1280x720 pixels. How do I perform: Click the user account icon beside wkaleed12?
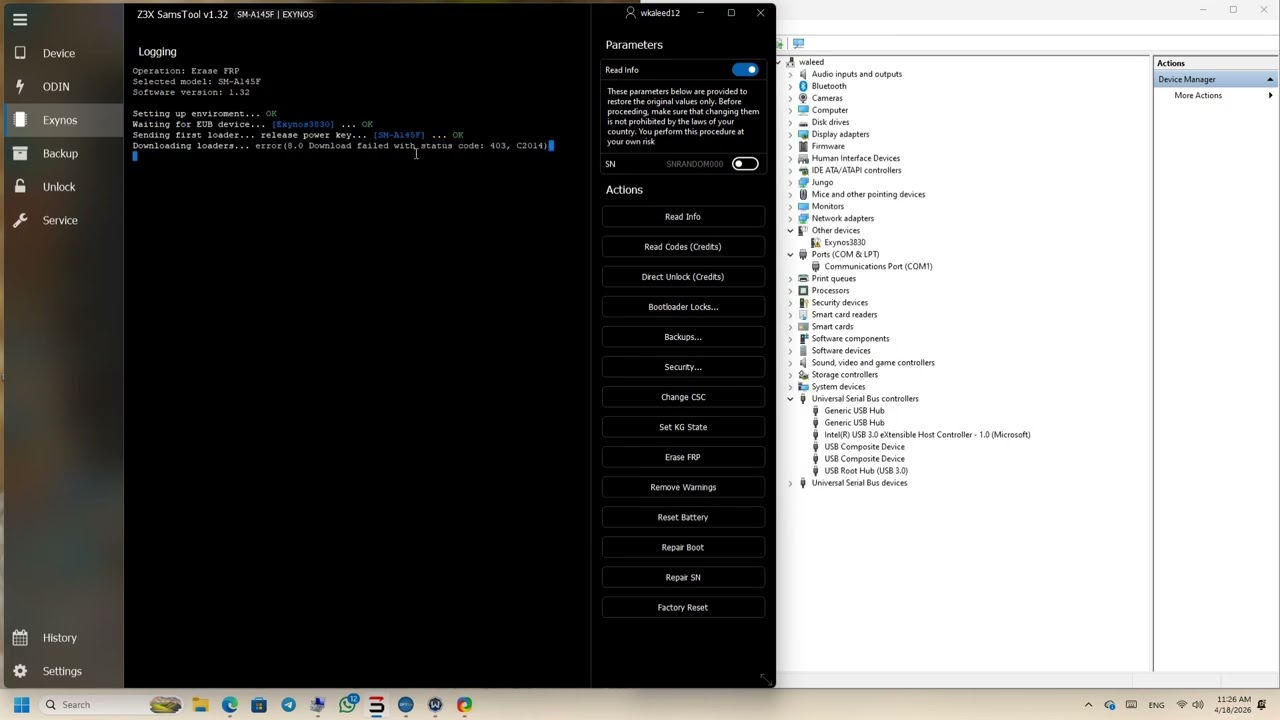(x=630, y=13)
